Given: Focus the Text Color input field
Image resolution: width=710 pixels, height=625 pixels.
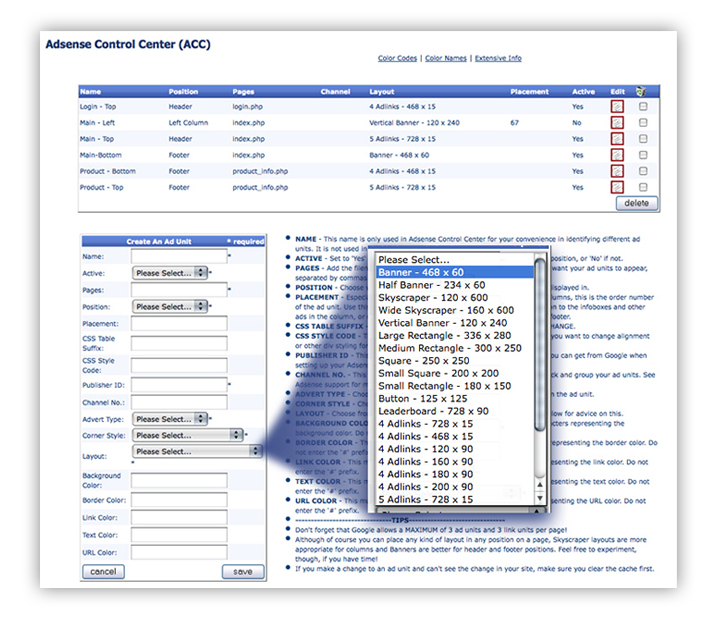Looking at the screenshot, I should point(179,534).
